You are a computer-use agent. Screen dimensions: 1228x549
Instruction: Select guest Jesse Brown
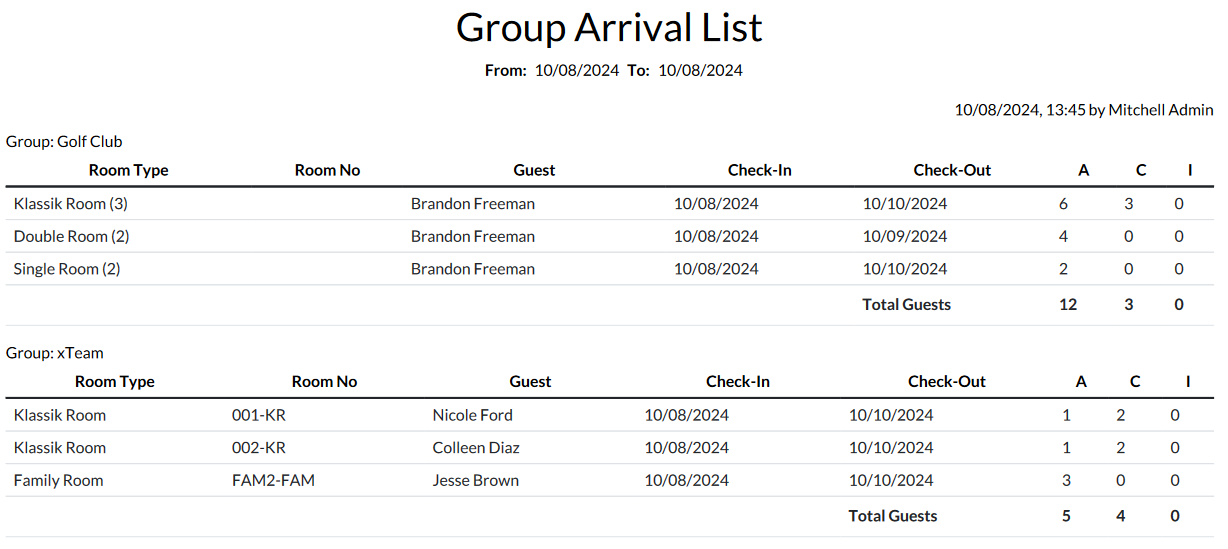pyautogui.click(x=476, y=481)
